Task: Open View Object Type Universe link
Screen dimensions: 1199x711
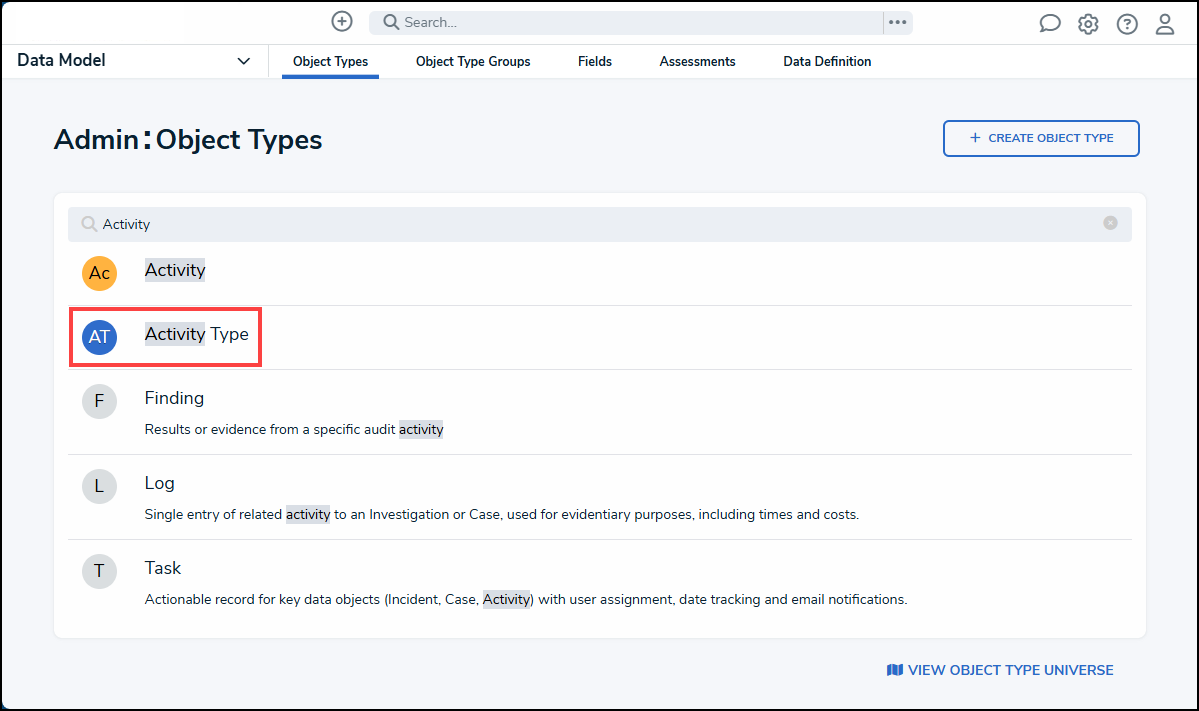Action: 1000,670
